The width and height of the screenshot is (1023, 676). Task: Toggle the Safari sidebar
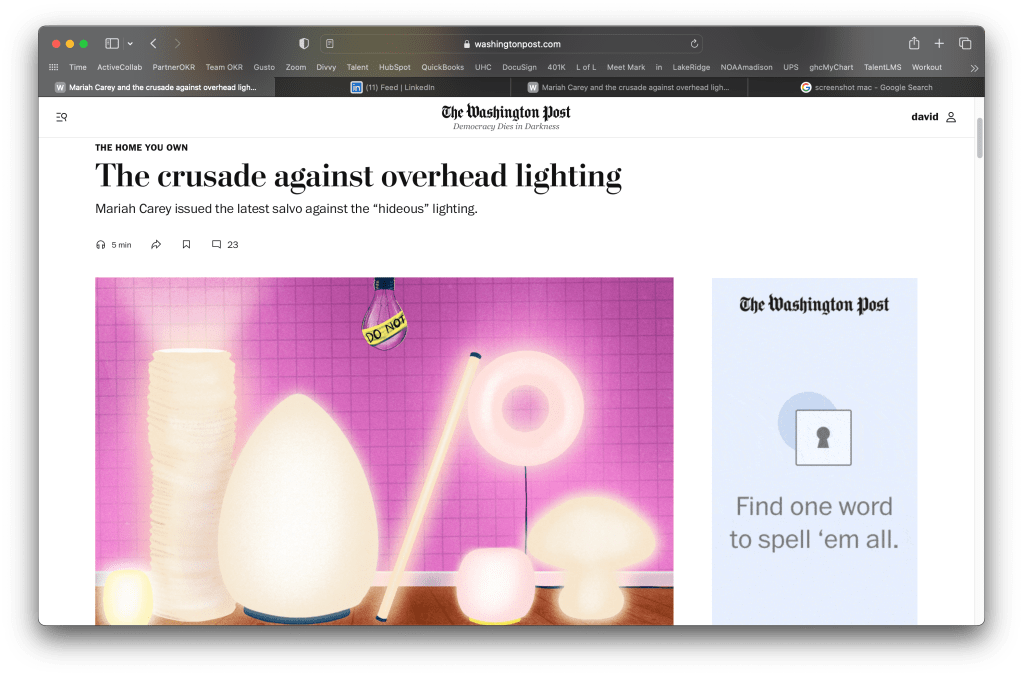click(x=112, y=44)
